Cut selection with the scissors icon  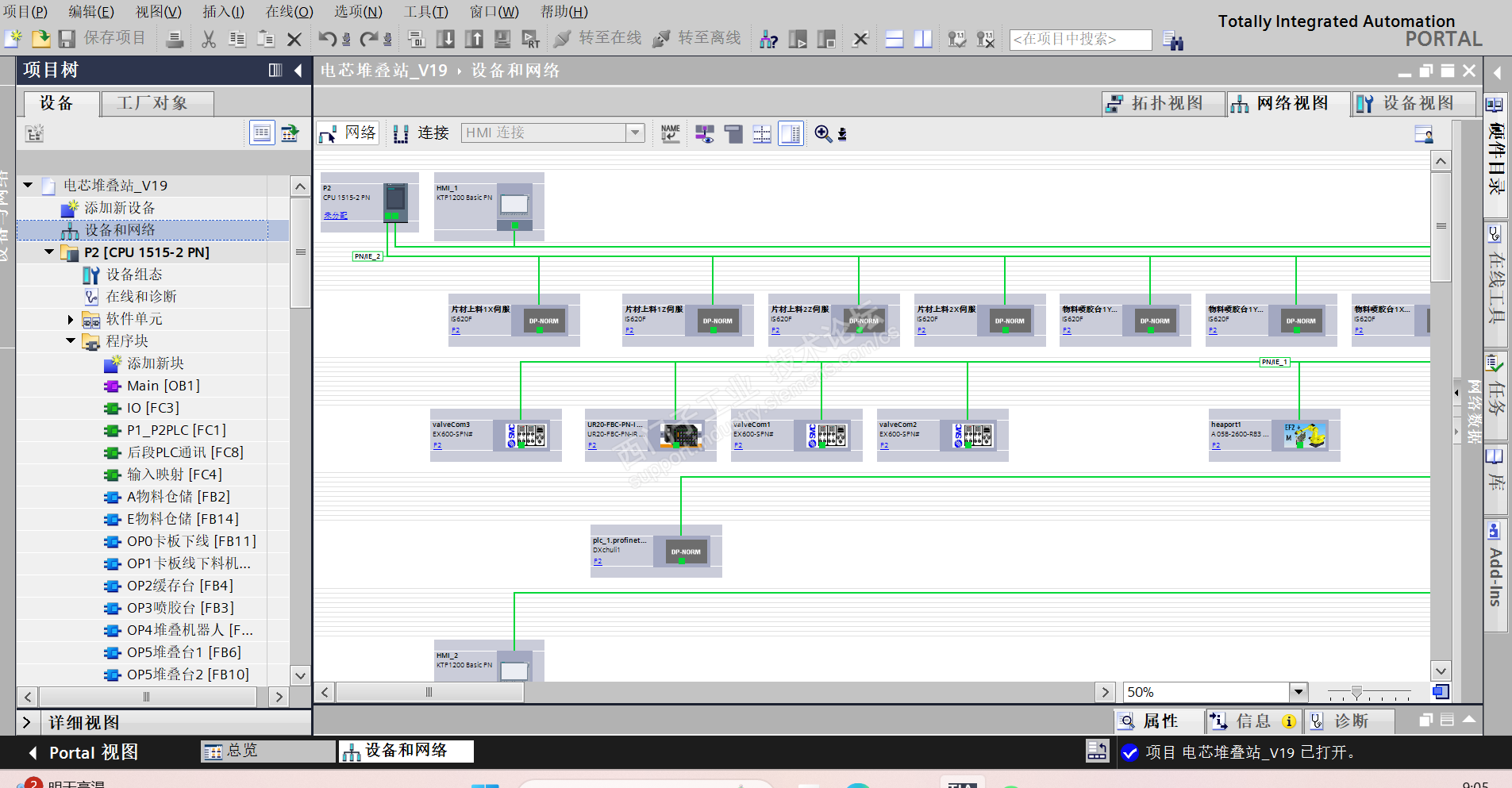[x=209, y=39]
